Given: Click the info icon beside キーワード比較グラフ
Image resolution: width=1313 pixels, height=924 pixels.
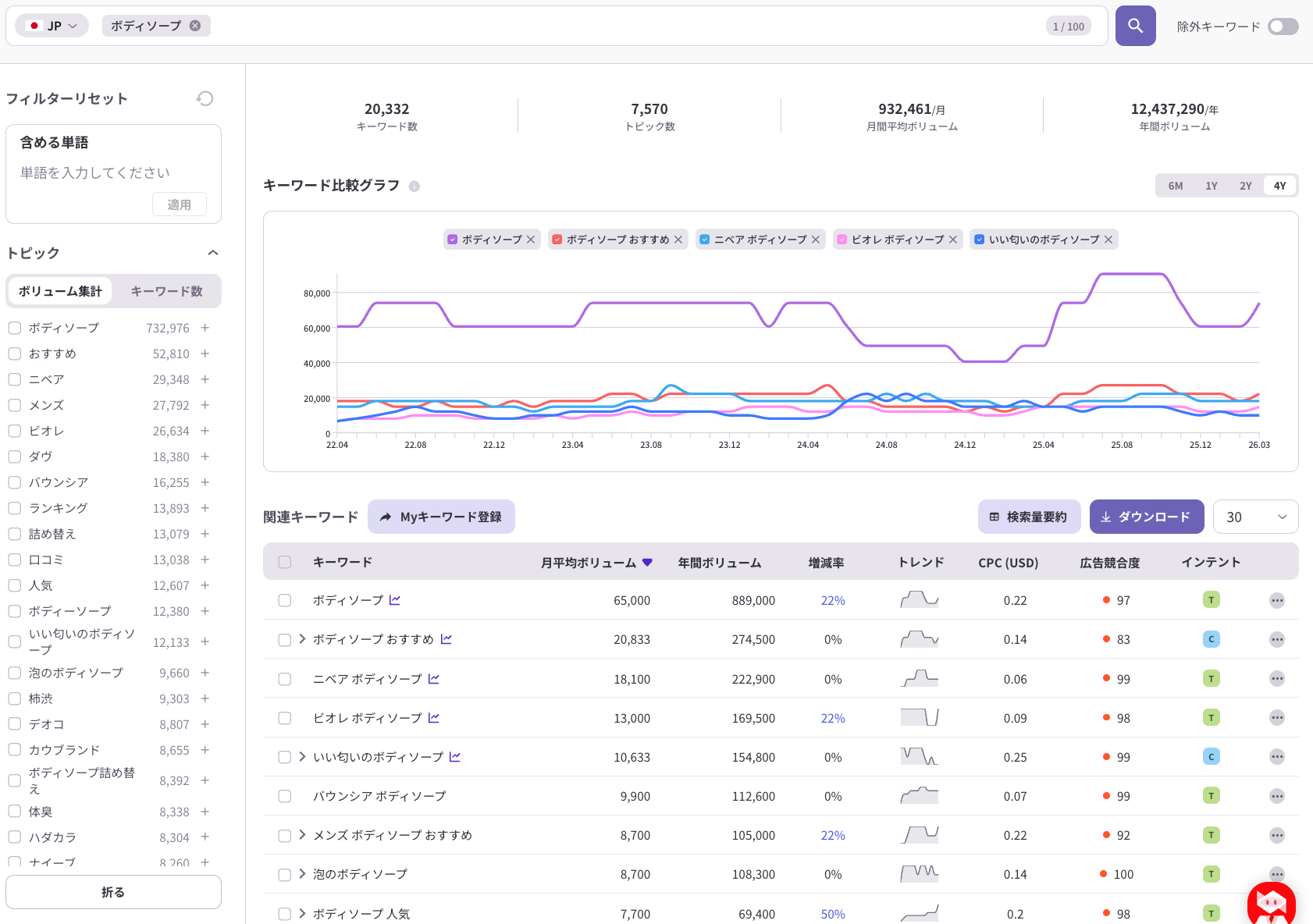Looking at the screenshot, I should pyautogui.click(x=415, y=186).
